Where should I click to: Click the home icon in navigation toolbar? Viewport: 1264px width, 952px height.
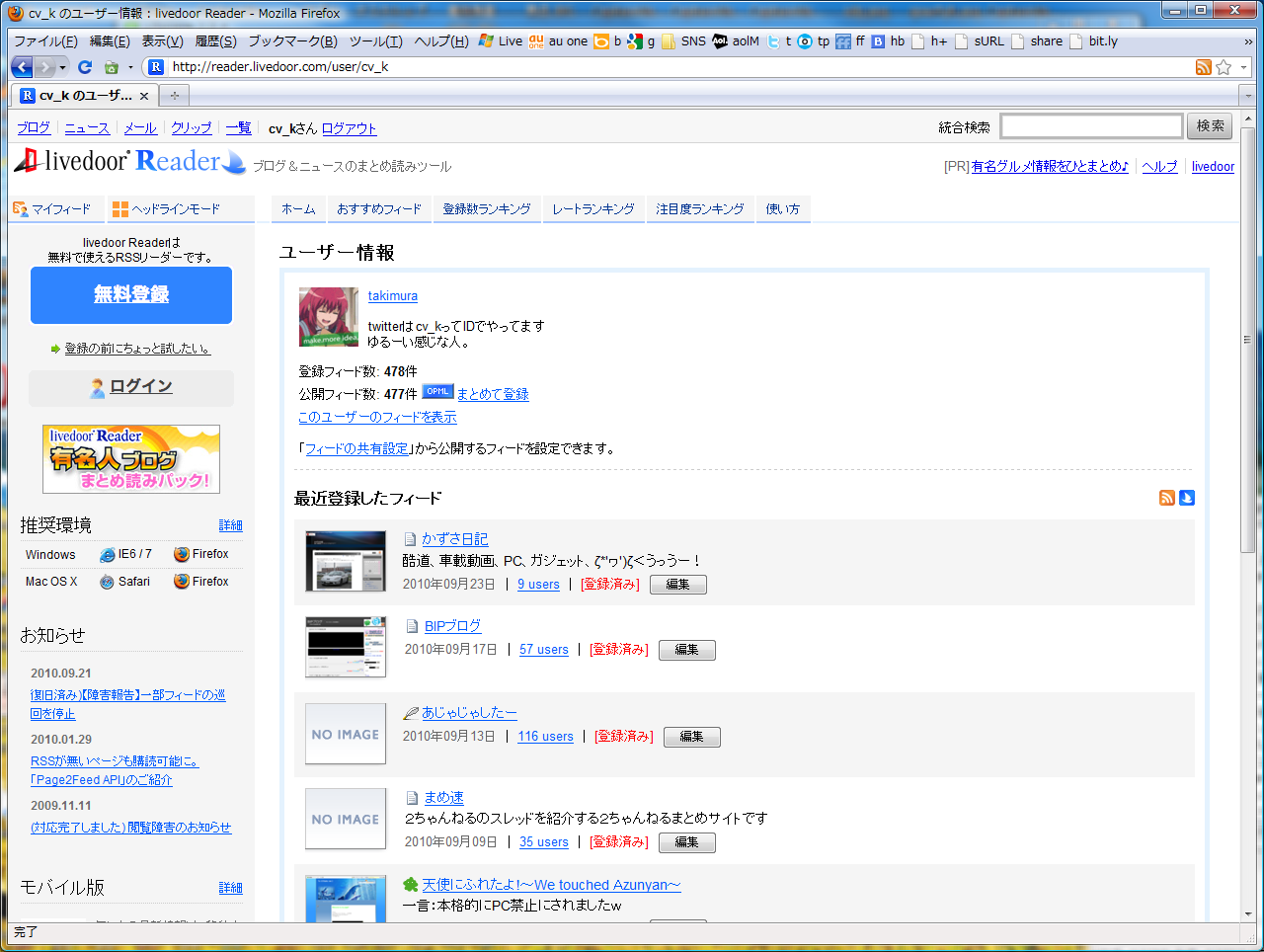point(112,67)
